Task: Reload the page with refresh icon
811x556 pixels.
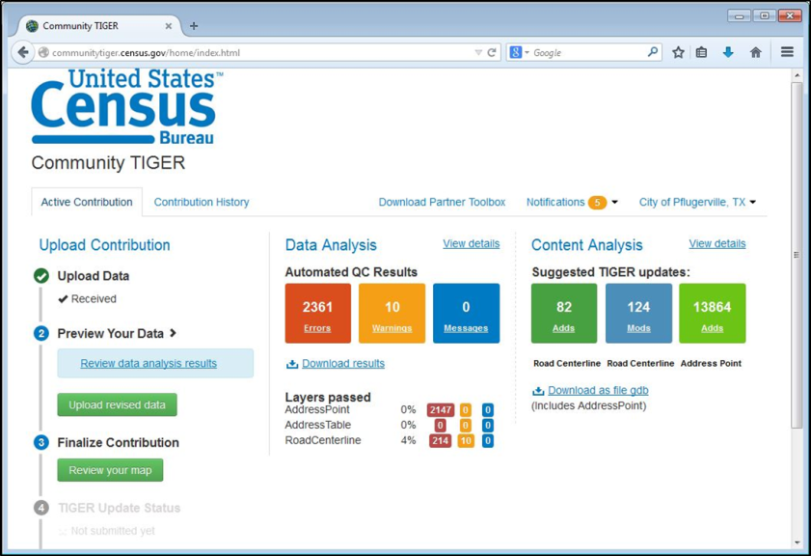Action: point(492,52)
